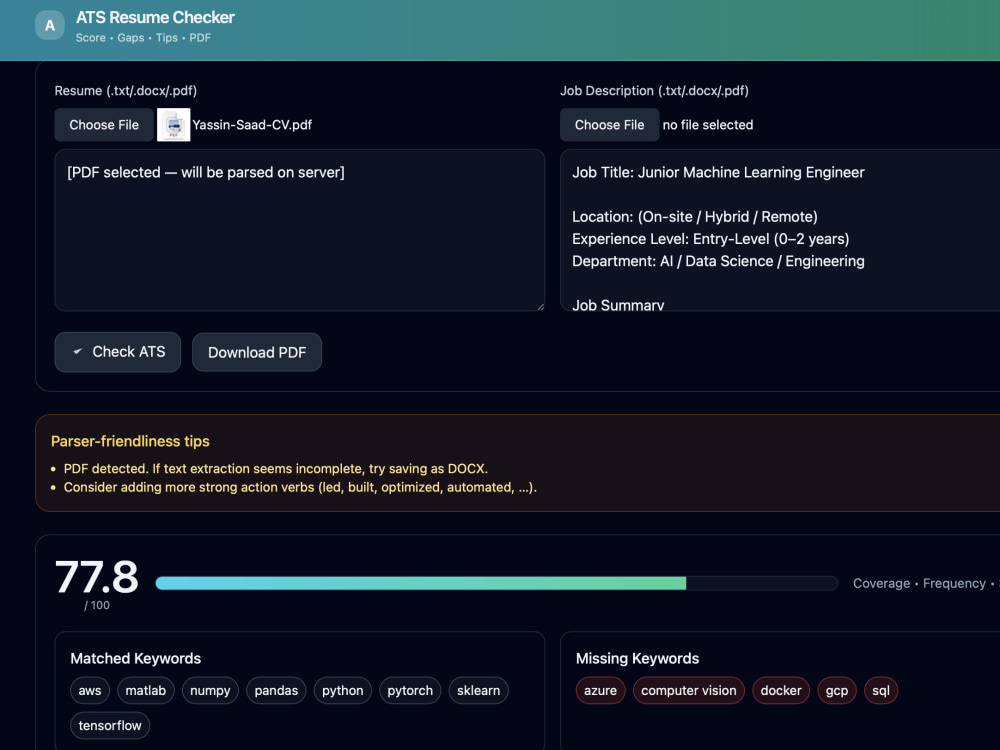Choose a job description file
1000x750 pixels.
click(609, 125)
